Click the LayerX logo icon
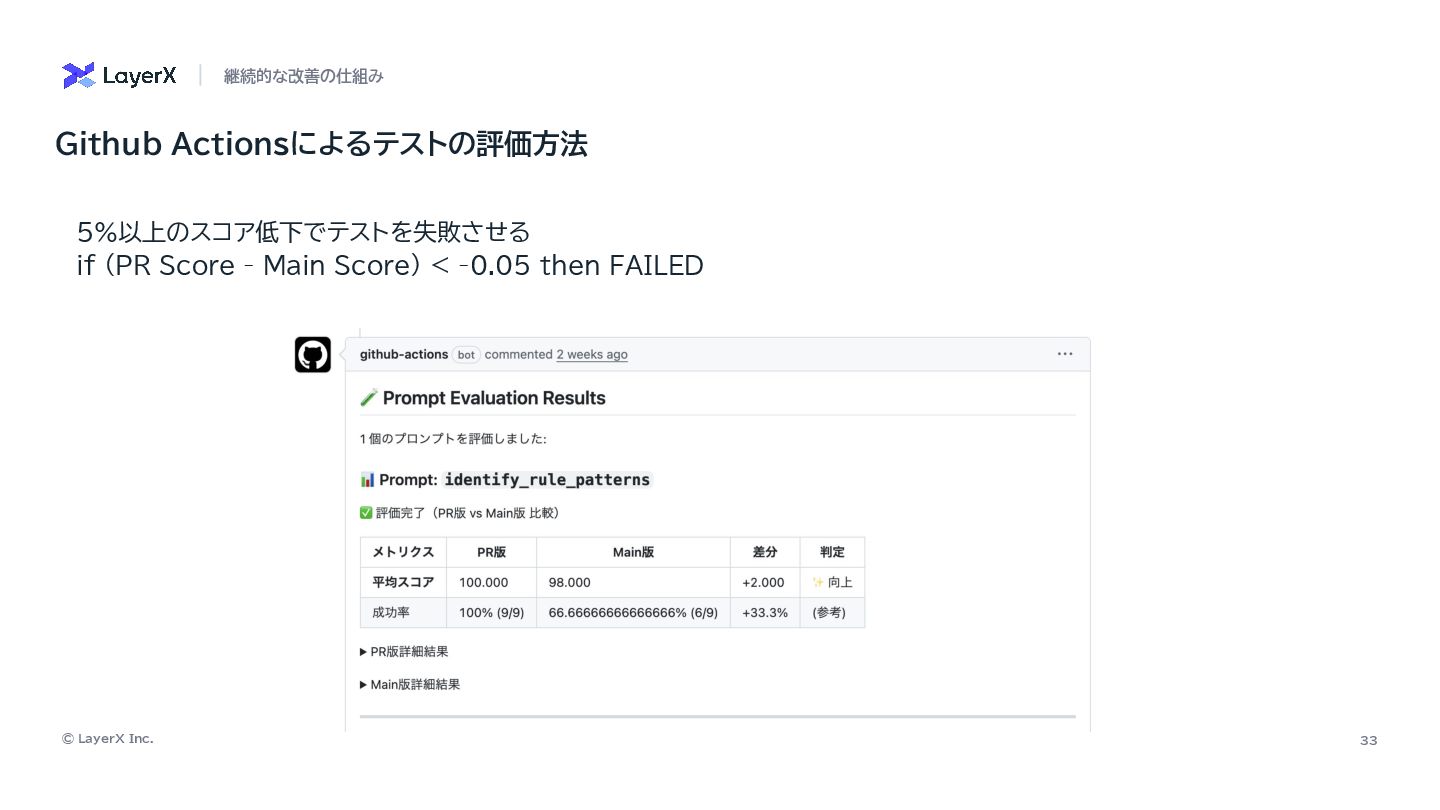The image size is (1440, 810). click(78, 76)
